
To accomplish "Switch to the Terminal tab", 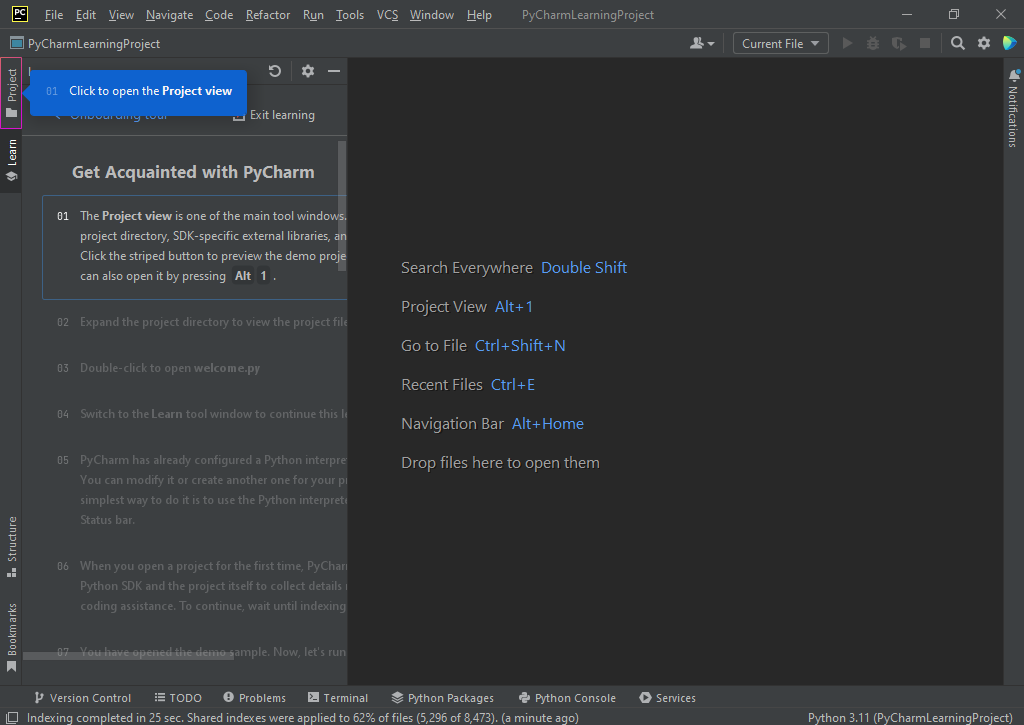I will (x=338, y=698).
